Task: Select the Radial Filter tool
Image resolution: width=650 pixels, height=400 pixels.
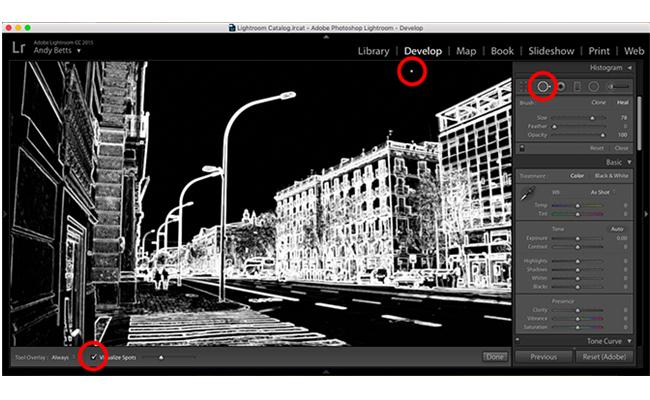Action: point(594,87)
